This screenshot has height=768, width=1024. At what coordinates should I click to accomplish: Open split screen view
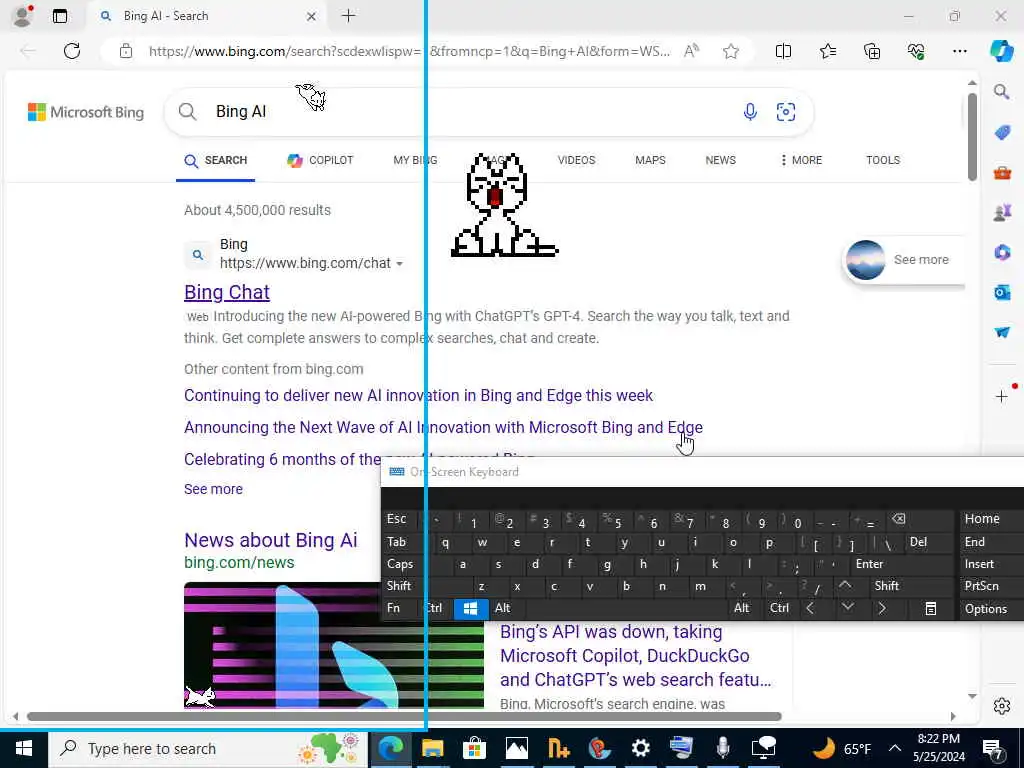pyautogui.click(x=783, y=51)
